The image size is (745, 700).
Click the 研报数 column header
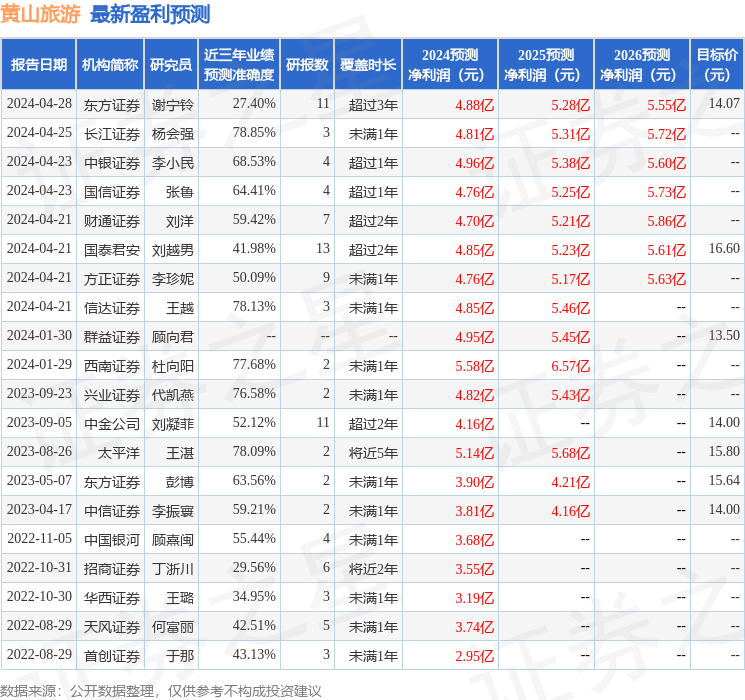[x=307, y=65]
